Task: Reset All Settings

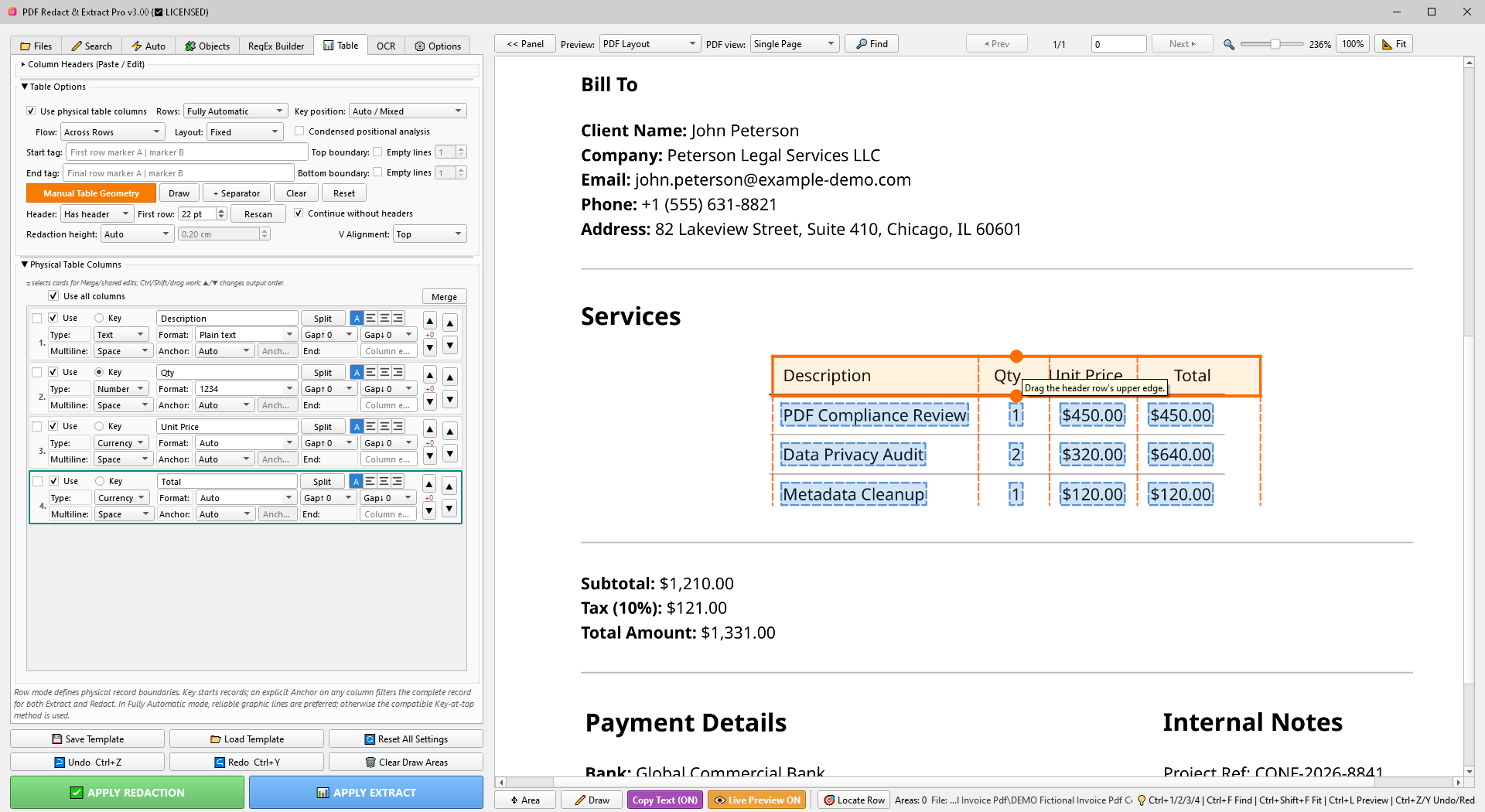Action: pyautogui.click(x=406, y=739)
